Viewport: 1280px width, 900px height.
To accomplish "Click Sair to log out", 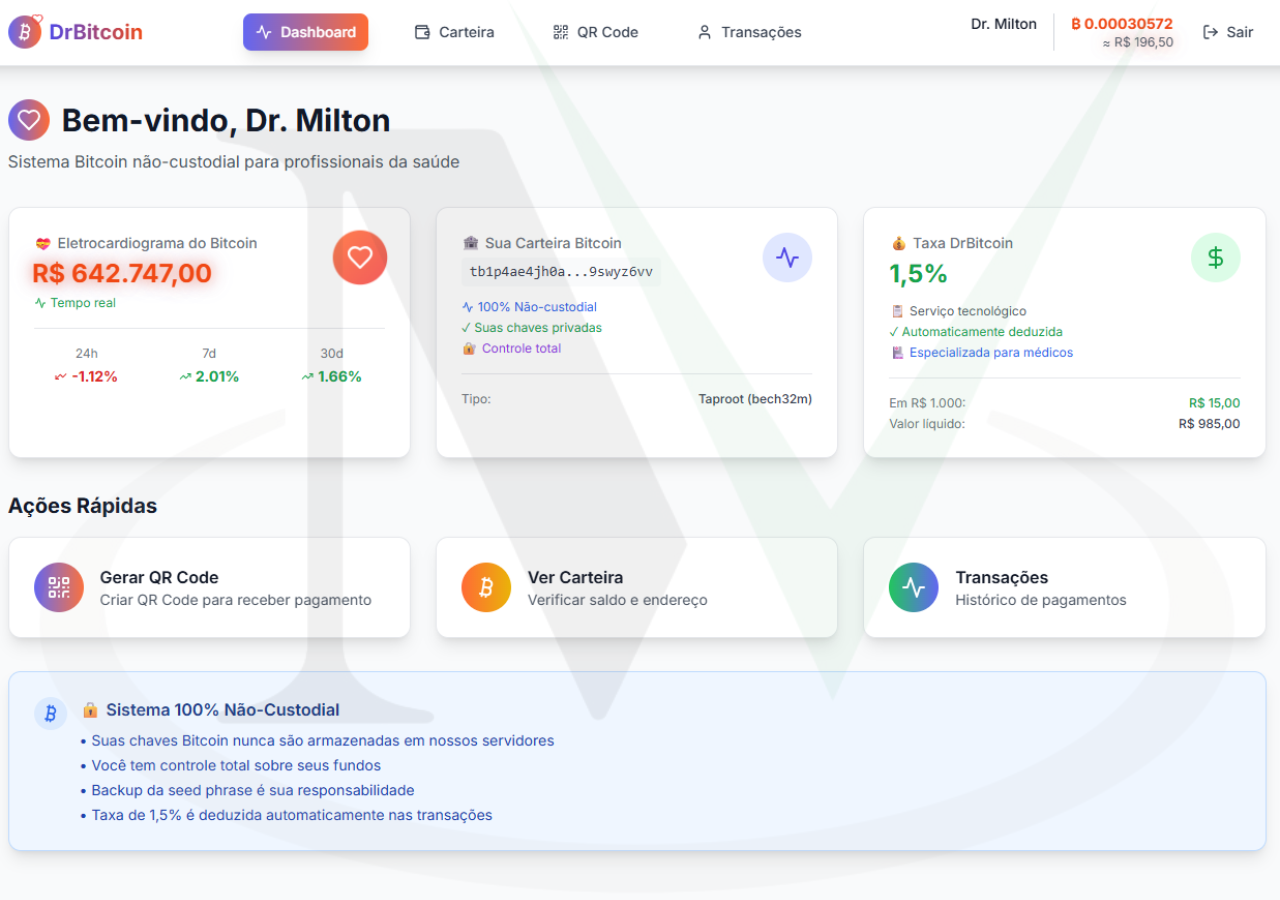I will coord(1238,32).
